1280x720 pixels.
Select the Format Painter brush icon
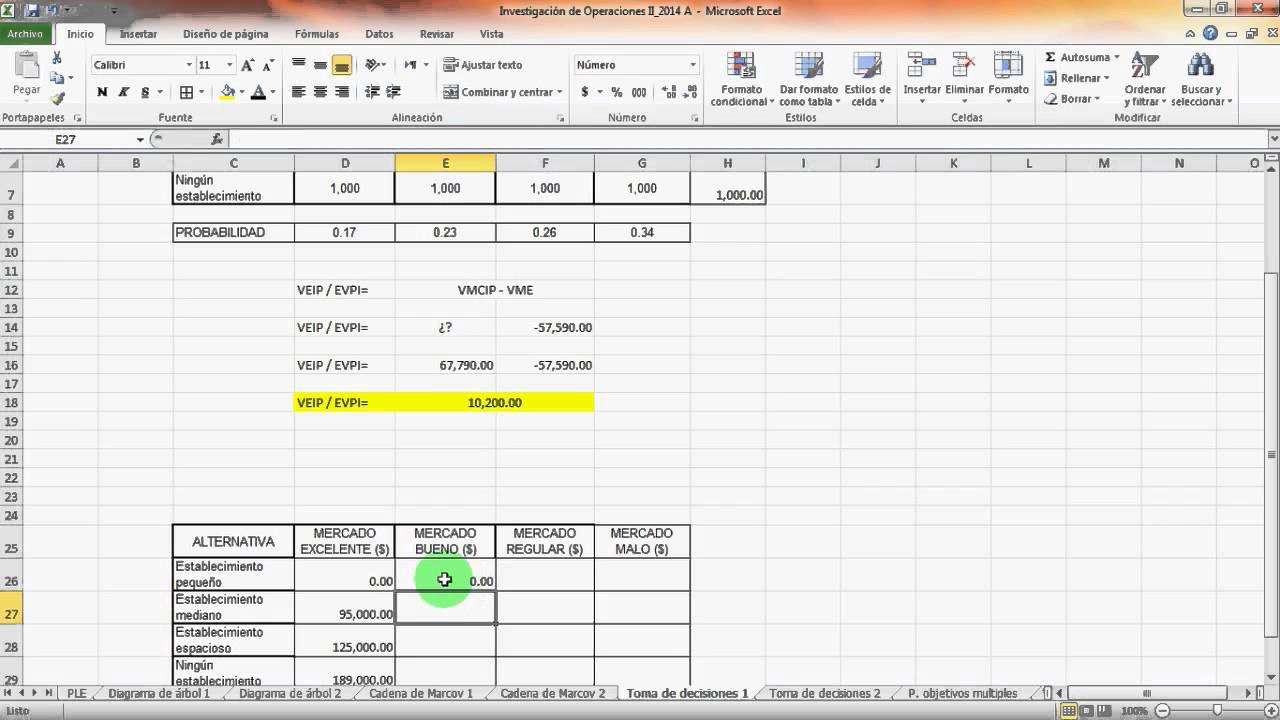[57, 98]
